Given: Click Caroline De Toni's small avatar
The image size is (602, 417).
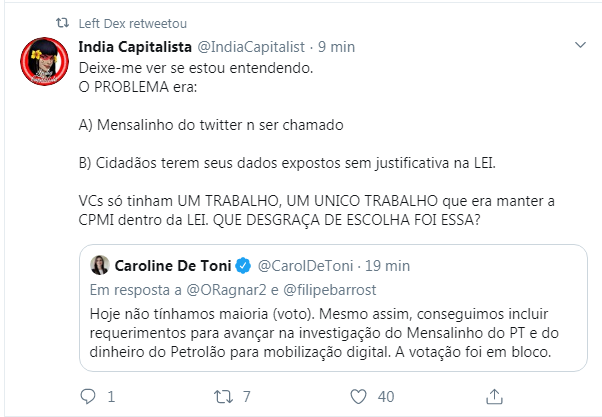Looking at the screenshot, I should pos(101,266).
